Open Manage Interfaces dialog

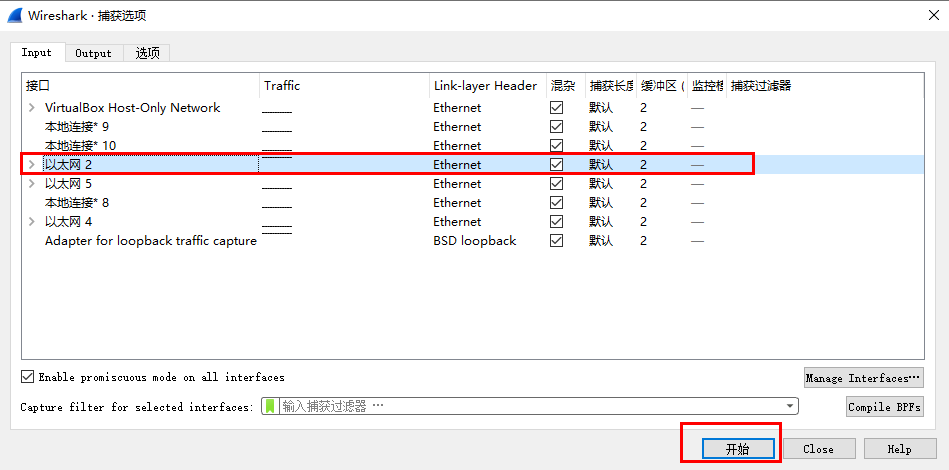tap(864, 378)
